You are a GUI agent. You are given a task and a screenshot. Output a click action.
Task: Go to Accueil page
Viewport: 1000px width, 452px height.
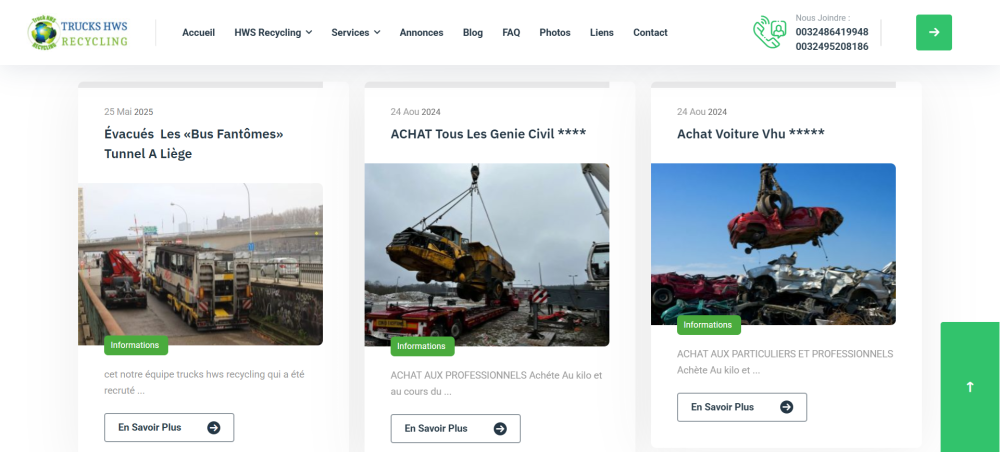(198, 33)
